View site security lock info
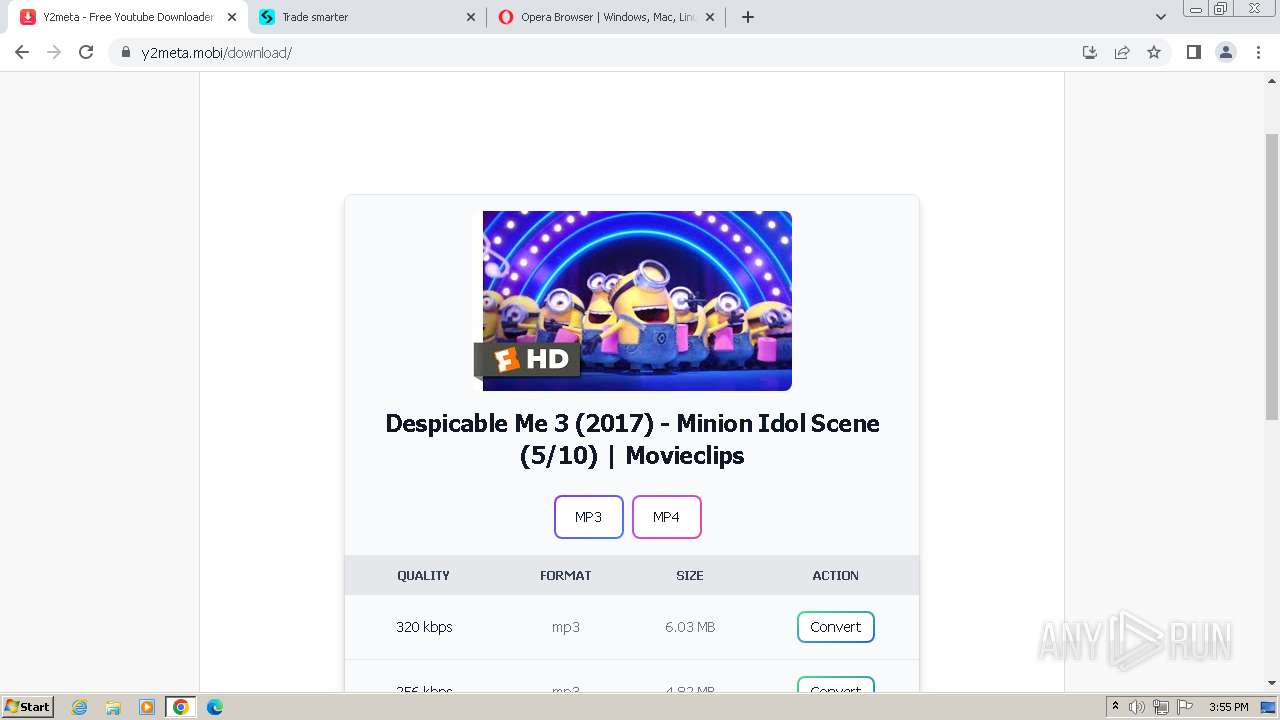Viewport: 1280px width, 720px height. 126,52
